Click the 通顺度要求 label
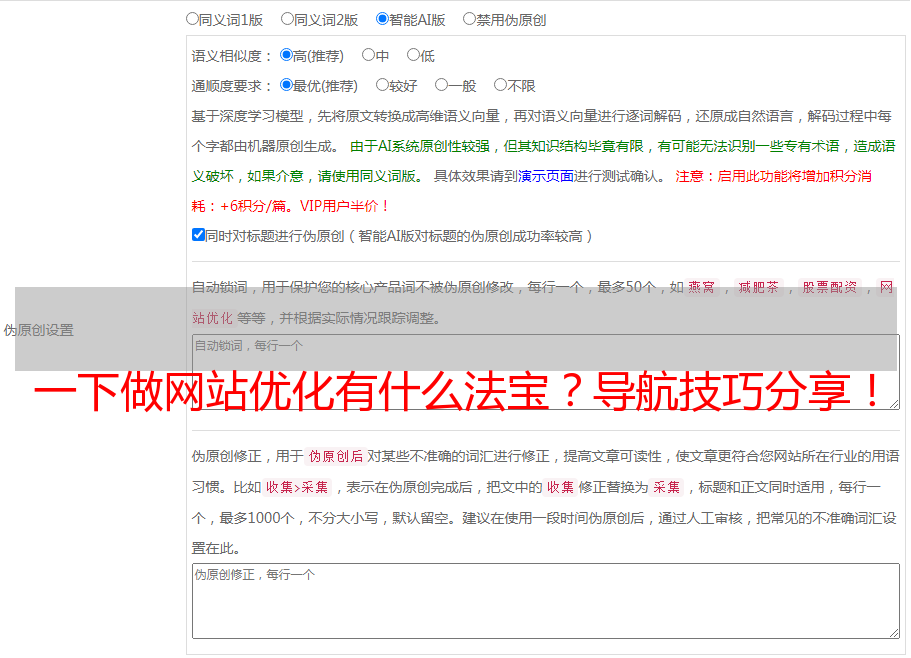Image resolution: width=911 pixels, height=658 pixels. 232,87
